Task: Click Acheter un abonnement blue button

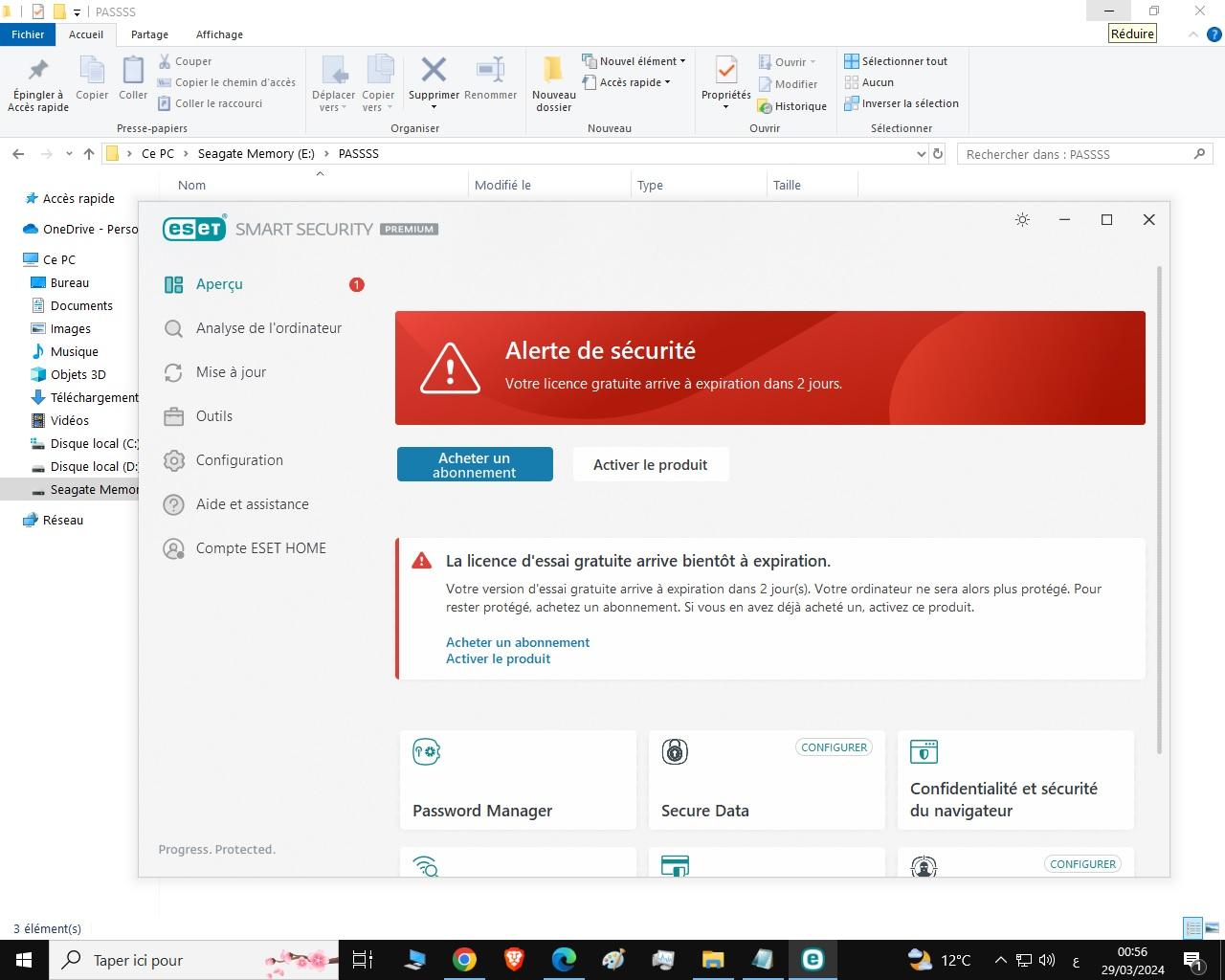Action: pos(475,464)
